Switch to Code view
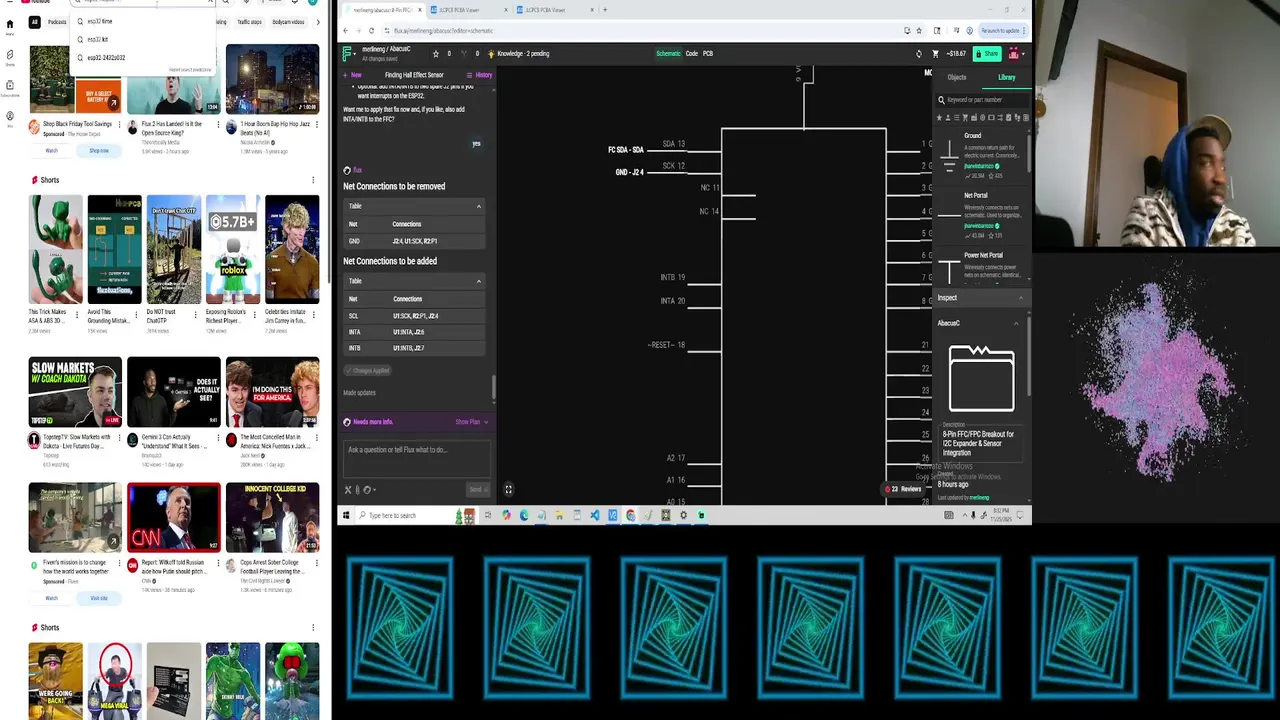Viewport: 1280px width, 720px height. (692, 54)
